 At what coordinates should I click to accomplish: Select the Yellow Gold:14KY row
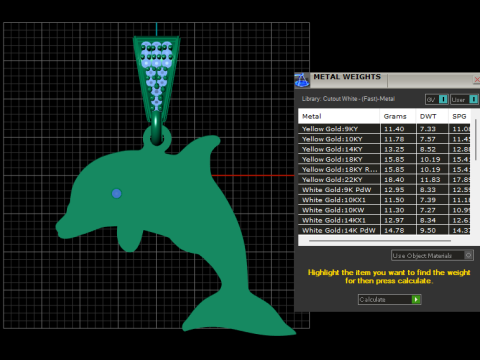(384, 149)
